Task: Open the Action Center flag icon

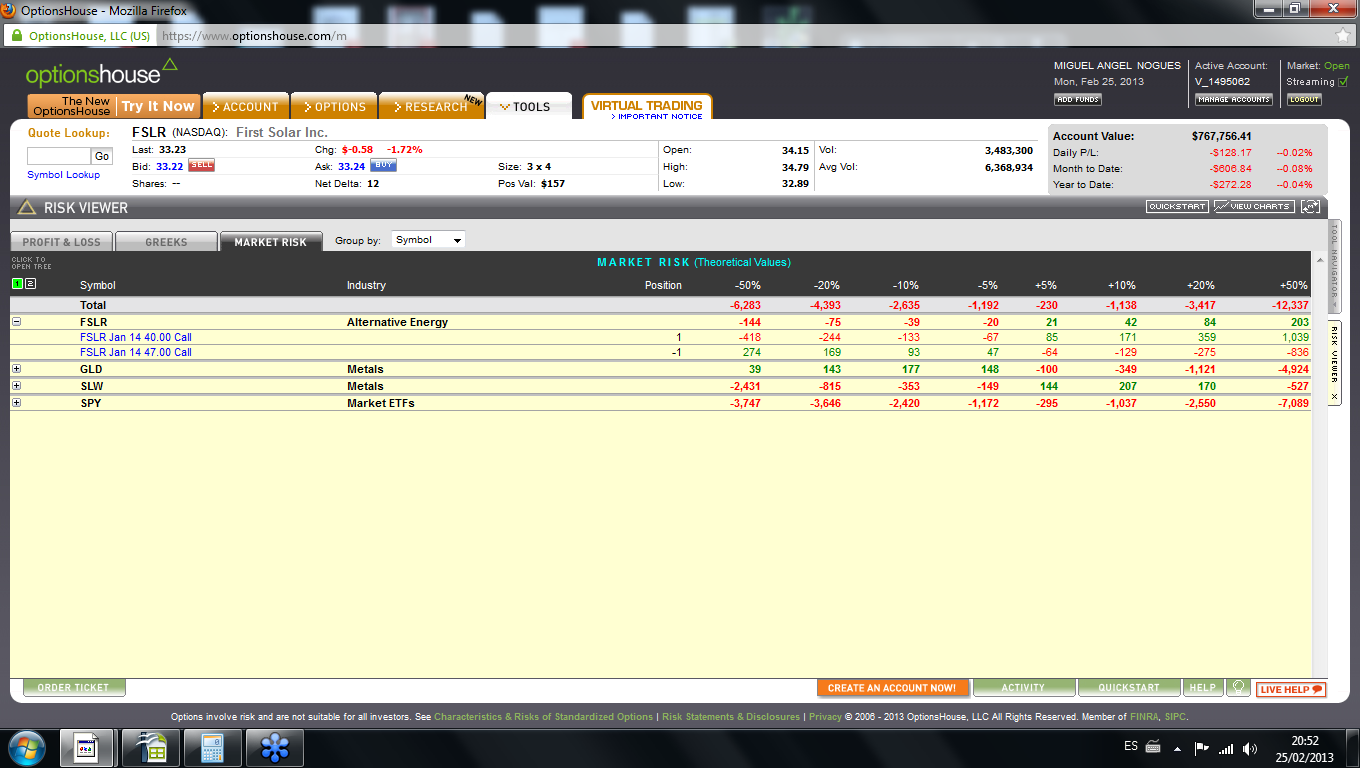Action: [1202, 748]
